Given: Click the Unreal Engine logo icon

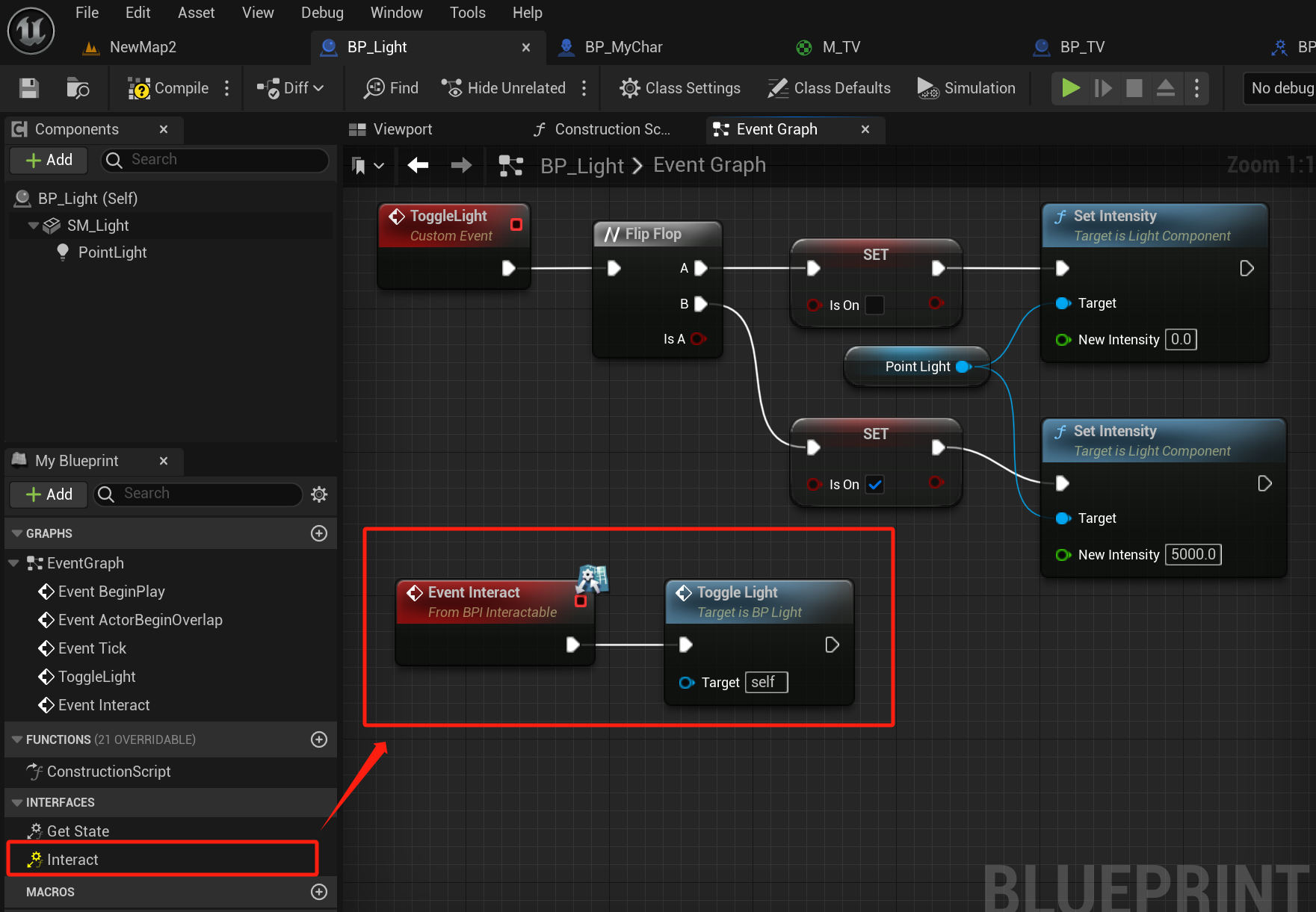Looking at the screenshot, I should pyautogui.click(x=31, y=31).
